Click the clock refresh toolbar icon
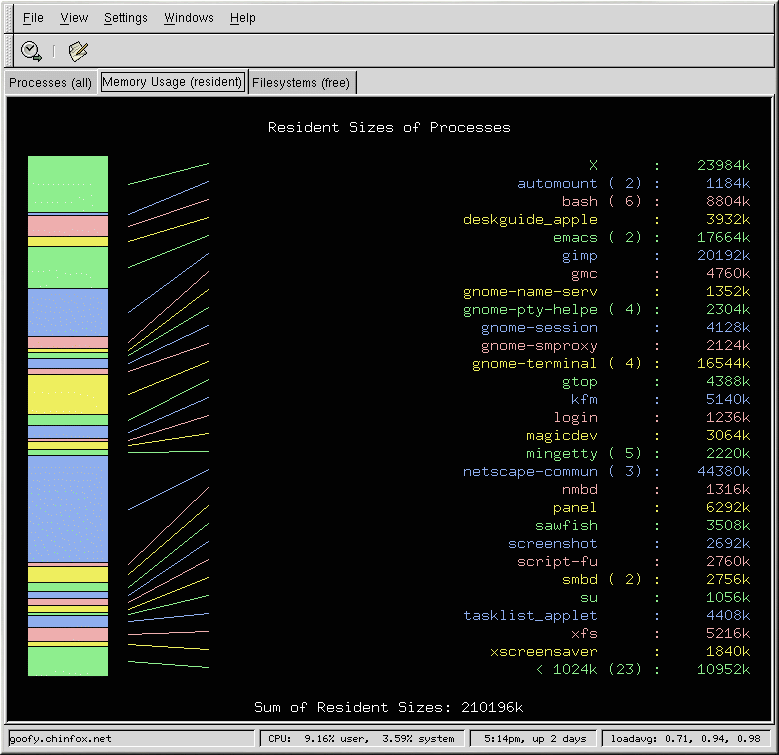 [x=31, y=50]
